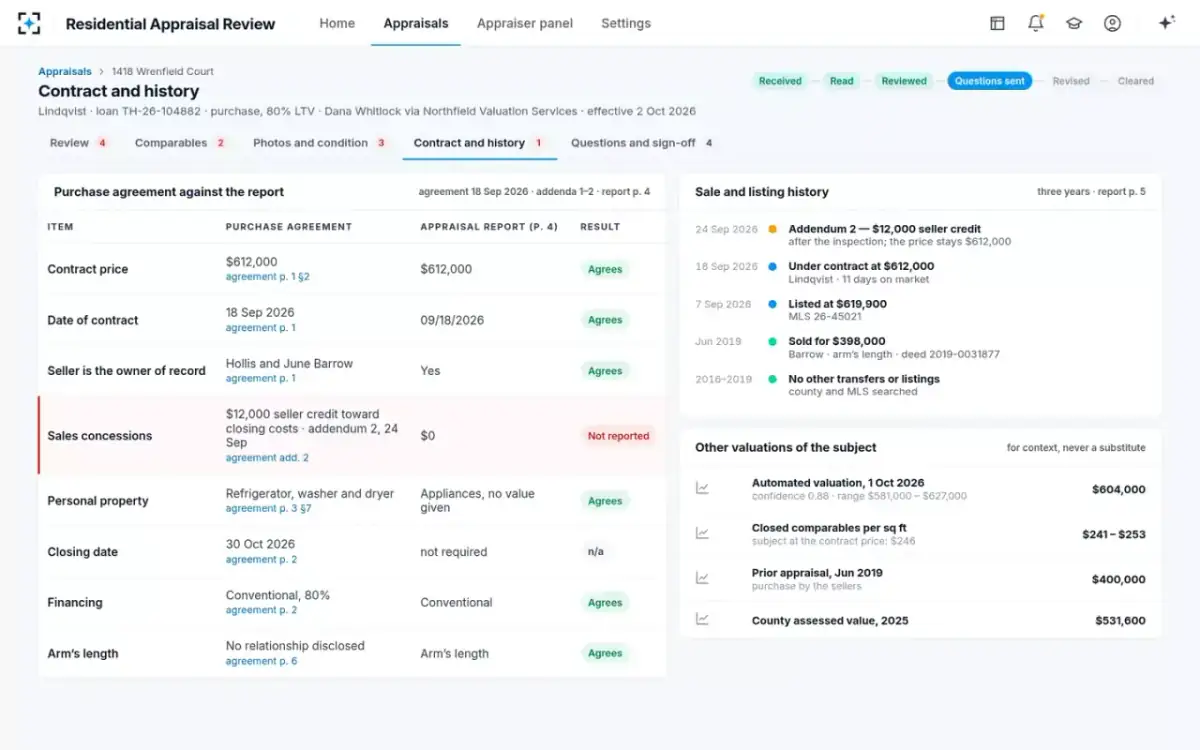Screen dimensions: 1200x750
Task: Click the chart icon beside County assessed value
Action: [702, 620]
